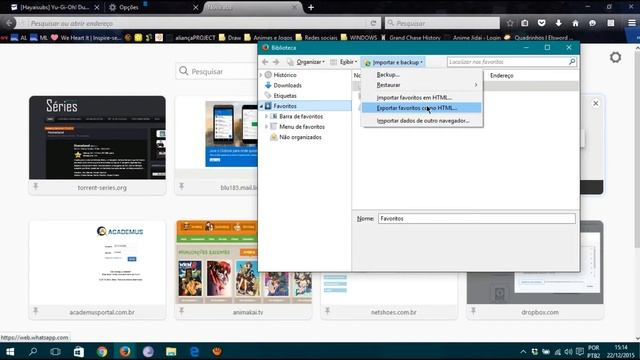The height and width of the screenshot is (360, 640).
Task: Open the Draw bookmarks folder
Action: tap(230, 38)
